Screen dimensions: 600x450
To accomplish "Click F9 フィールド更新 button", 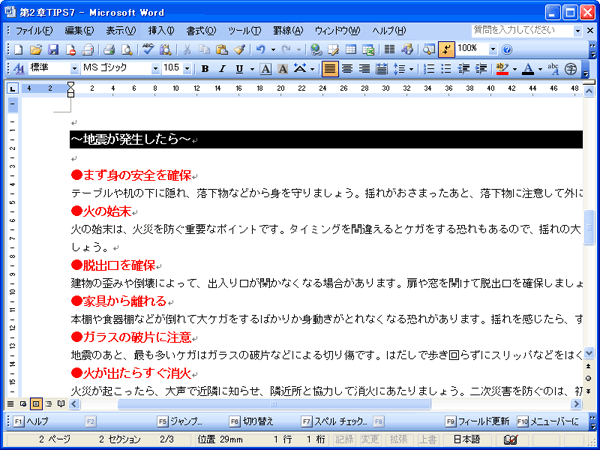I will [477, 421].
